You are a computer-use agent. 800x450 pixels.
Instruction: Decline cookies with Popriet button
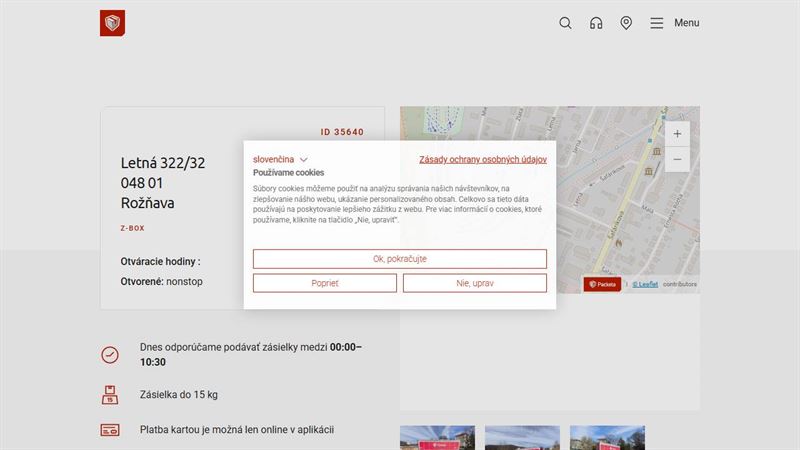(x=324, y=283)
